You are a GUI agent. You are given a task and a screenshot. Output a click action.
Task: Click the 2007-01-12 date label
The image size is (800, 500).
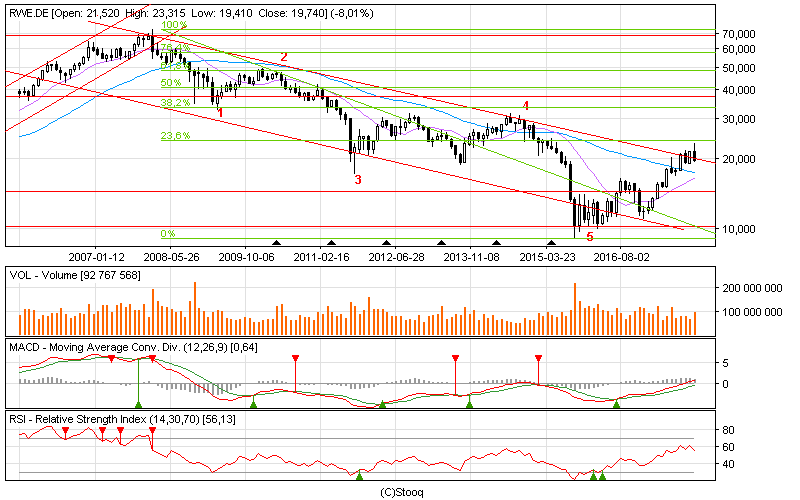[96, 257]
